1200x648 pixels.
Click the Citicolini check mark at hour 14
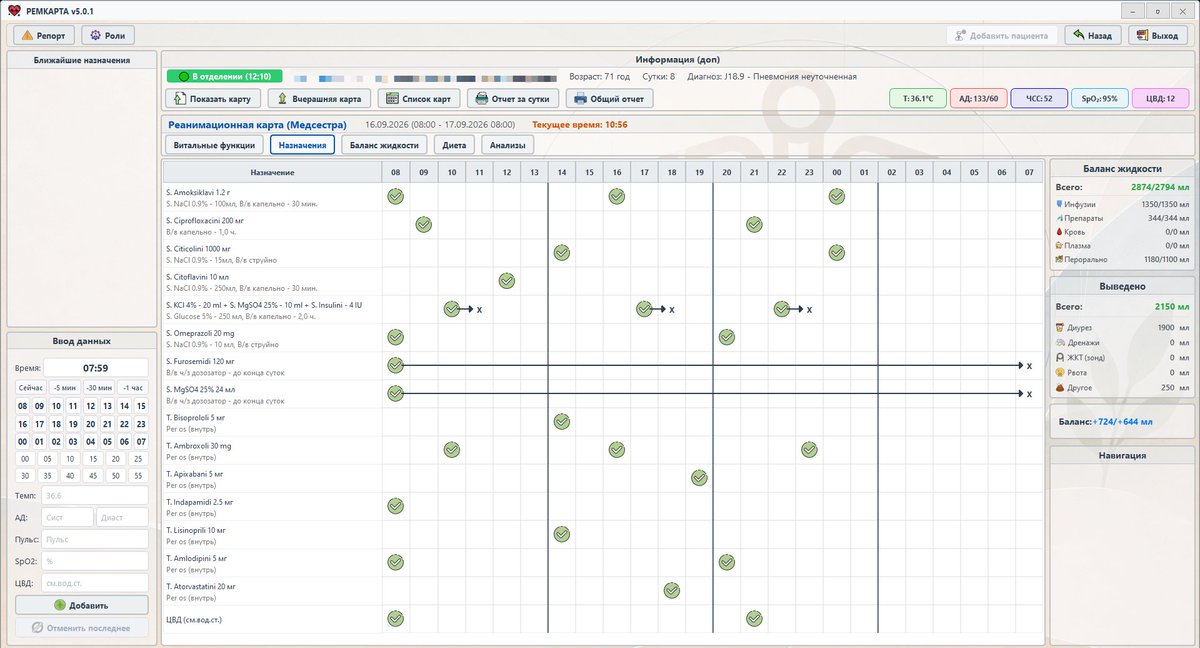[561, 252]
